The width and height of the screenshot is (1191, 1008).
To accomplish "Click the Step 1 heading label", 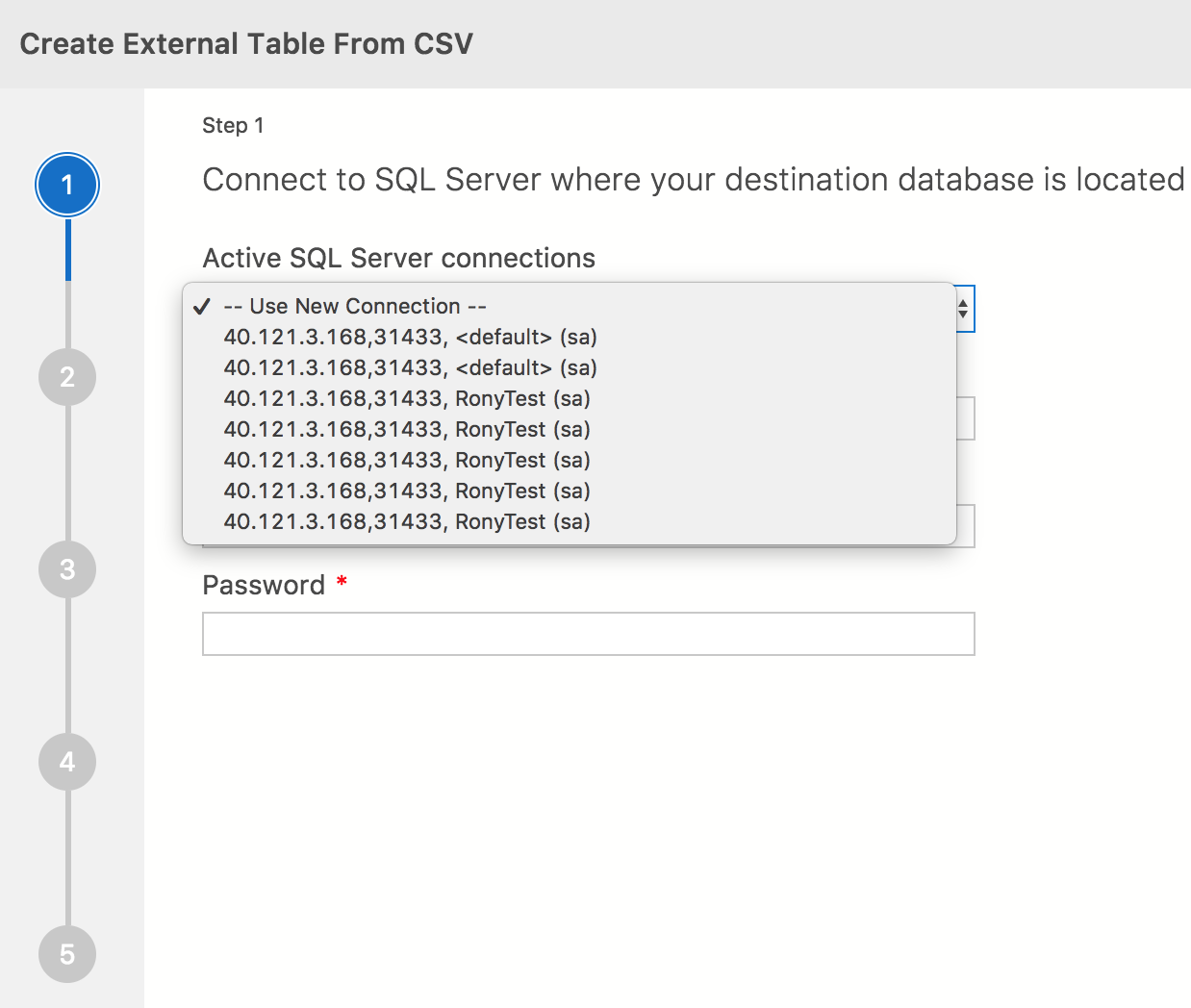I will point(232,125).
